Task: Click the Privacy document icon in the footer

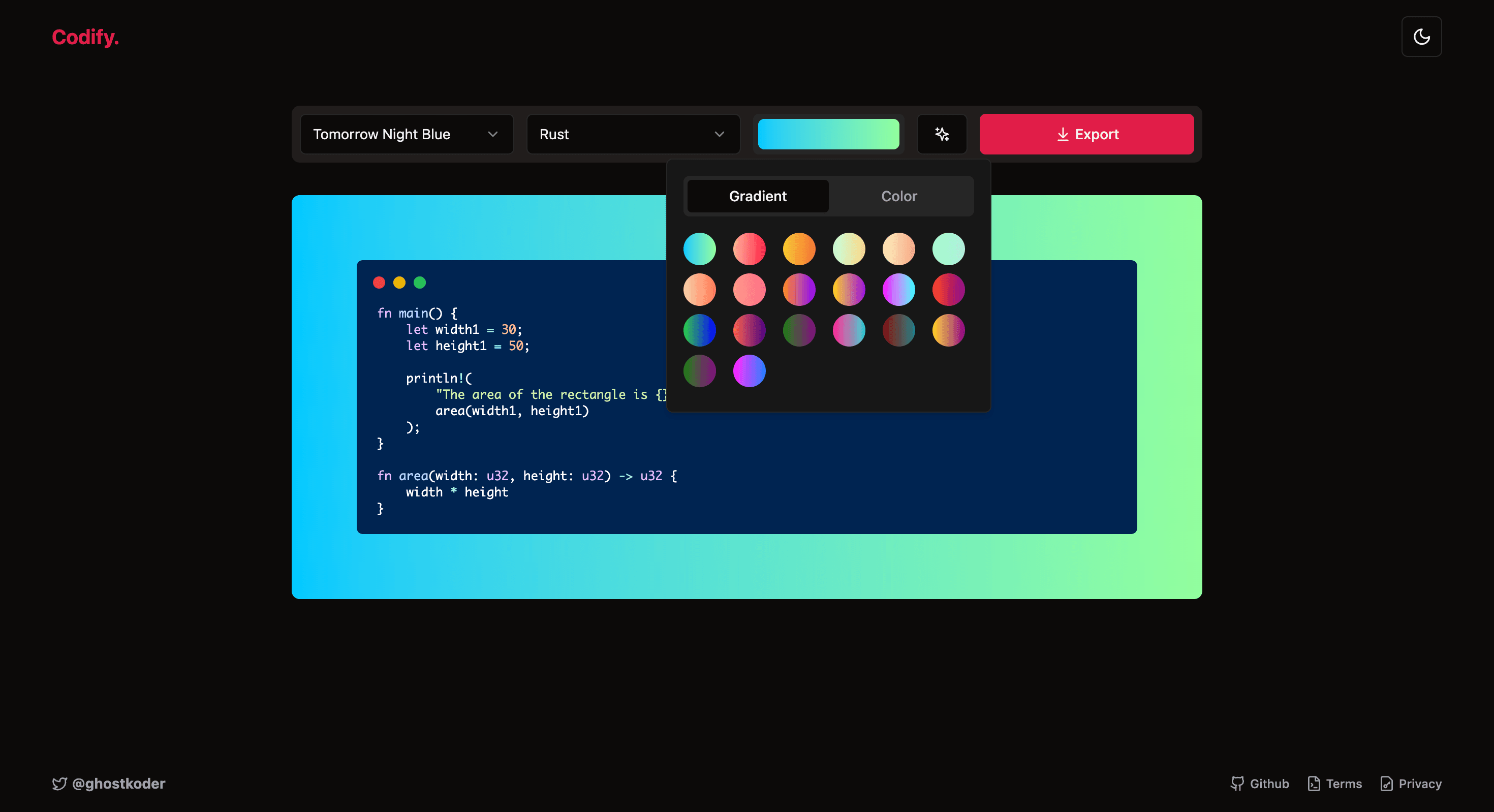Action: tap(1386, 784)
